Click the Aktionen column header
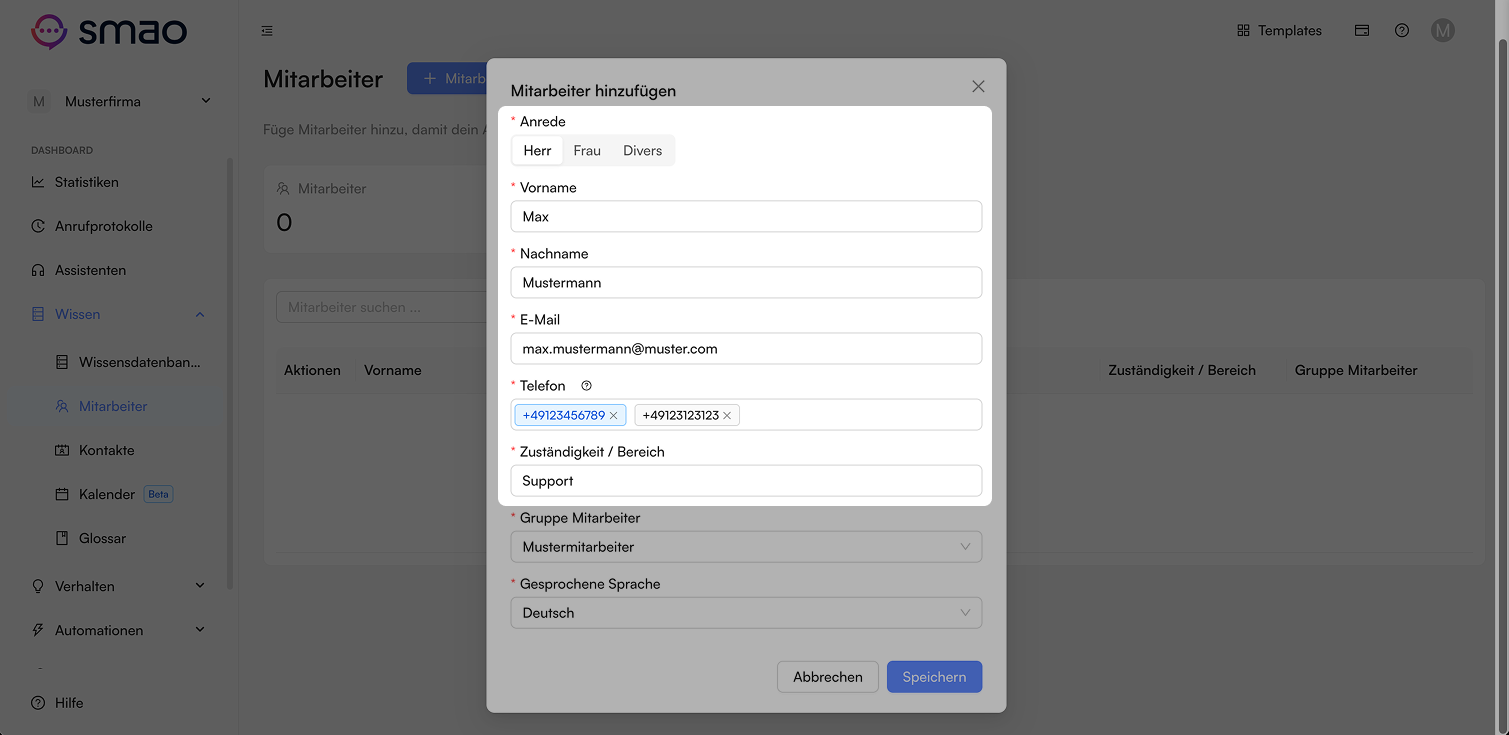Screen dimensions: 1509x735 coord(312,370)
